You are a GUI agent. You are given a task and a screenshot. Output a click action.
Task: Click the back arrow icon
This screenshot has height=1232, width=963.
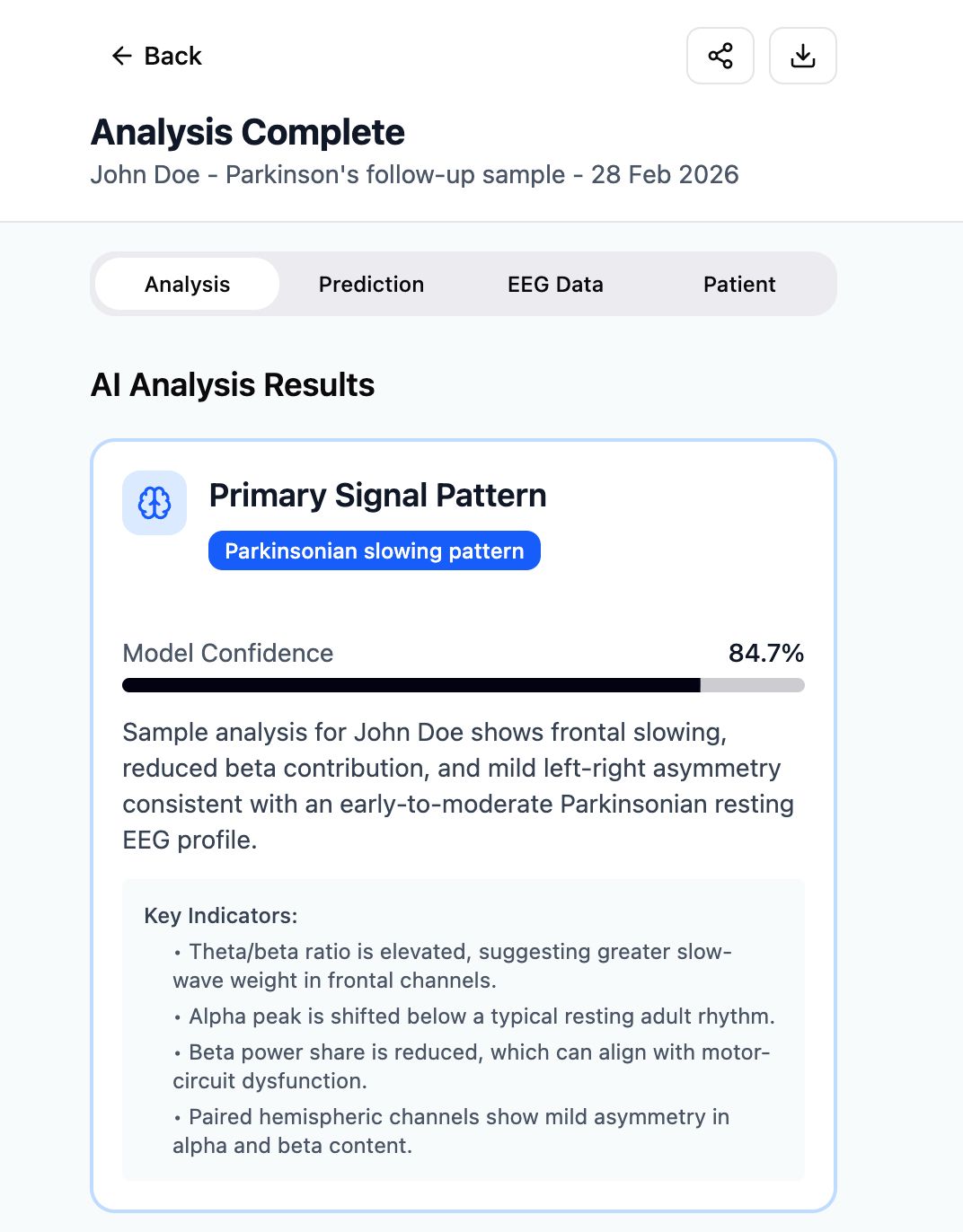pos(121,56)
